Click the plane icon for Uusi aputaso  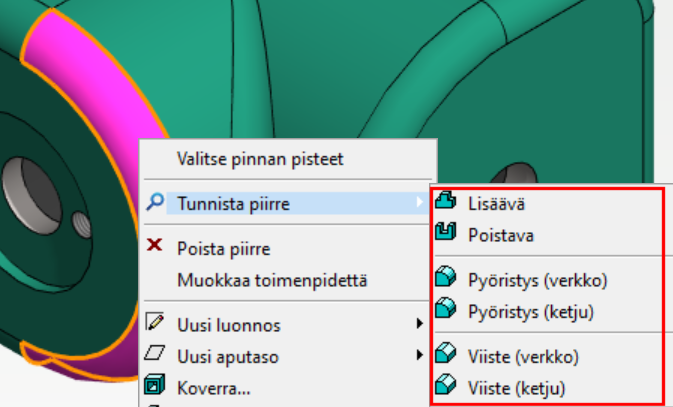tap(154, 354)
